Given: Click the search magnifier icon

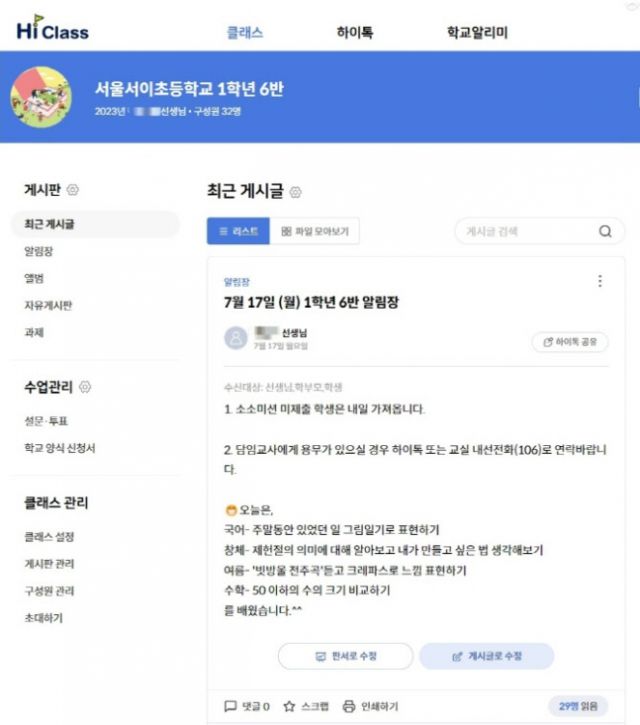Looking at the screenshot, I should [605, 232].
